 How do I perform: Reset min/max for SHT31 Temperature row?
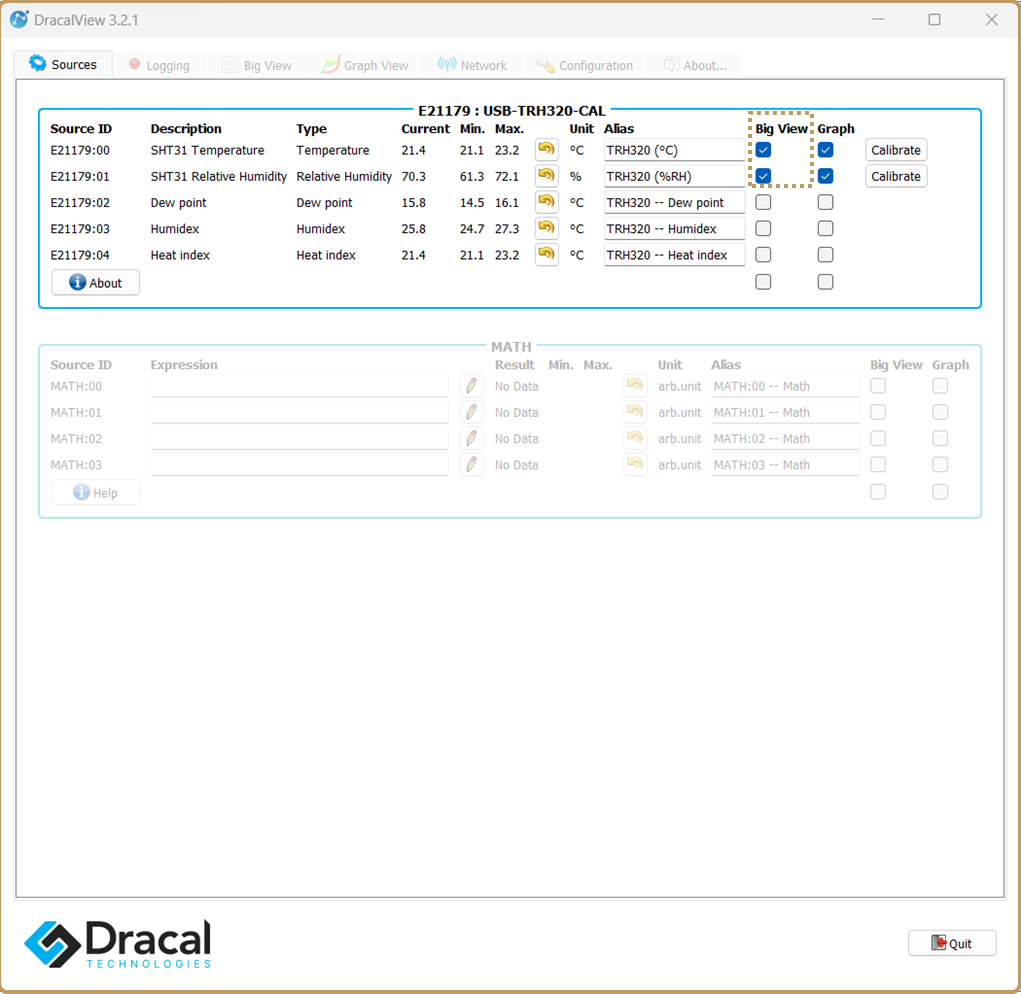pyautogui.click(x=546, y=150)
